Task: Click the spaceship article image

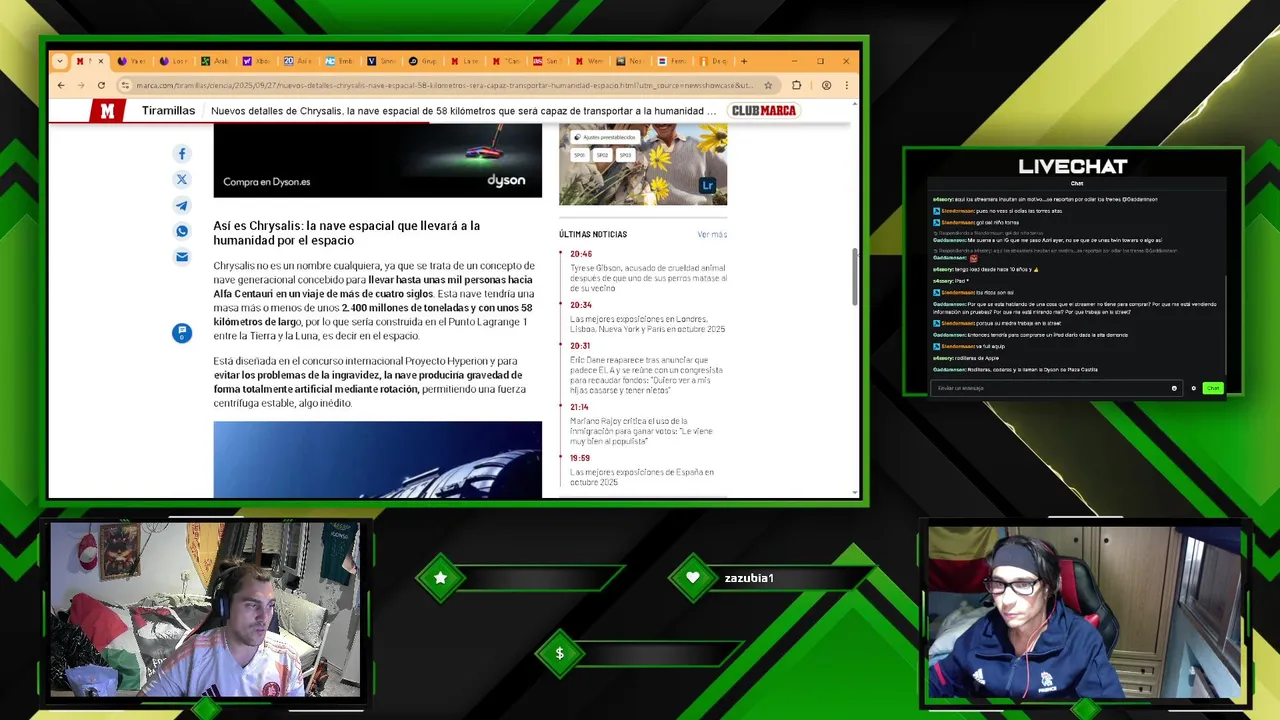Action: (377, 459)
